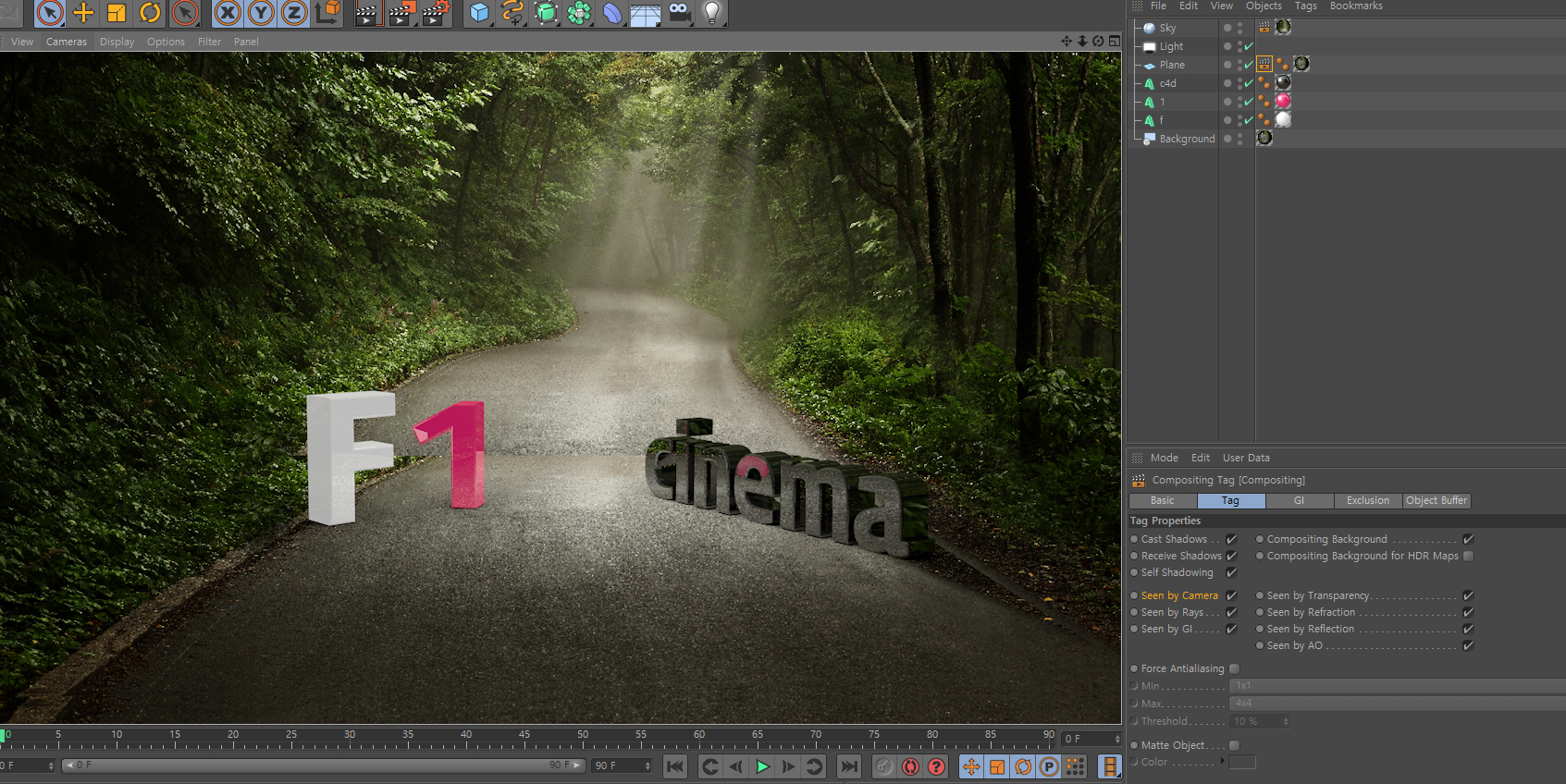Open viewport View menu
Viewport: 1566px width, 784px height.
pos(22,42)
